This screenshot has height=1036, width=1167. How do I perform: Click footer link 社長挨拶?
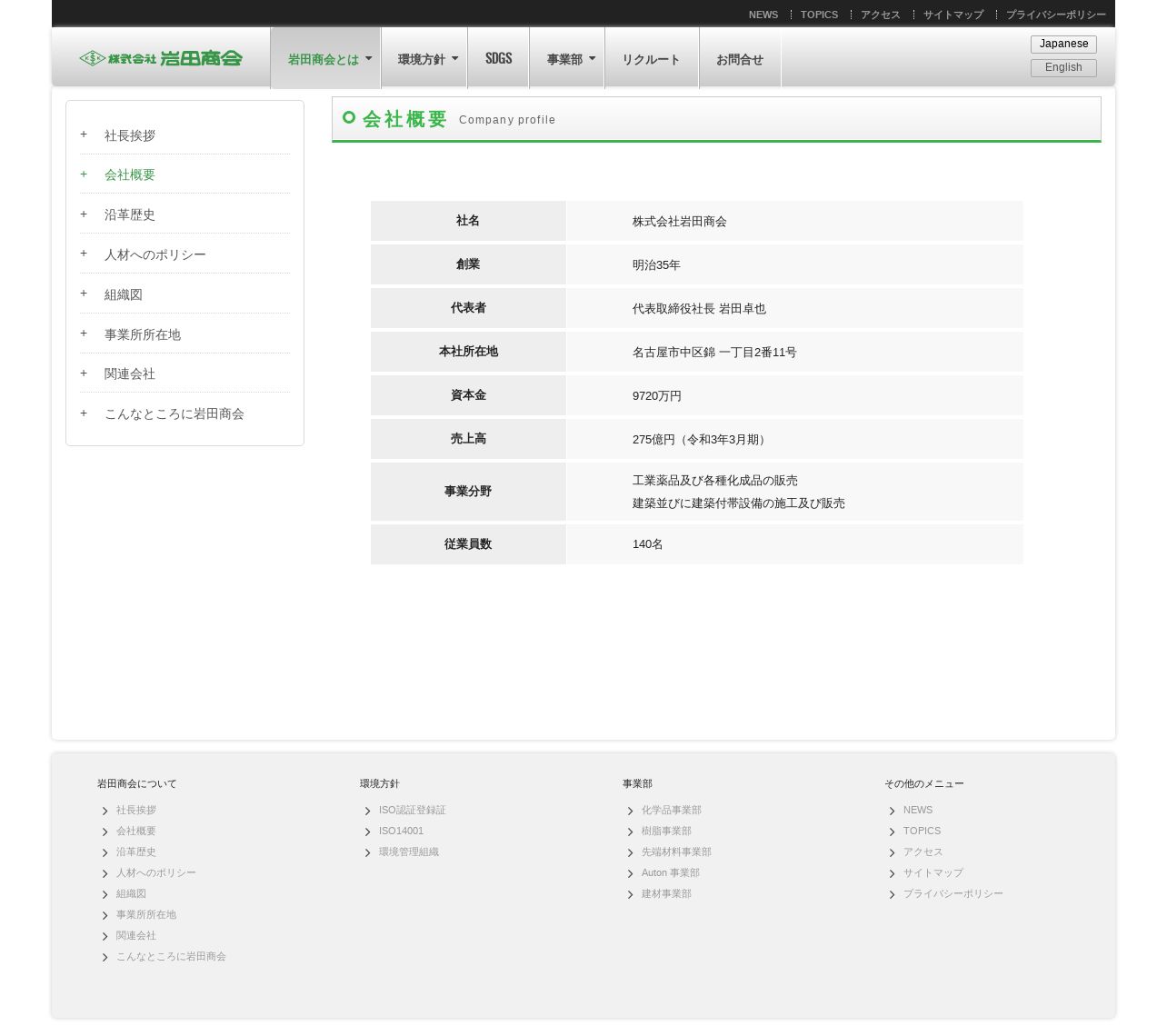pos(136,810)
